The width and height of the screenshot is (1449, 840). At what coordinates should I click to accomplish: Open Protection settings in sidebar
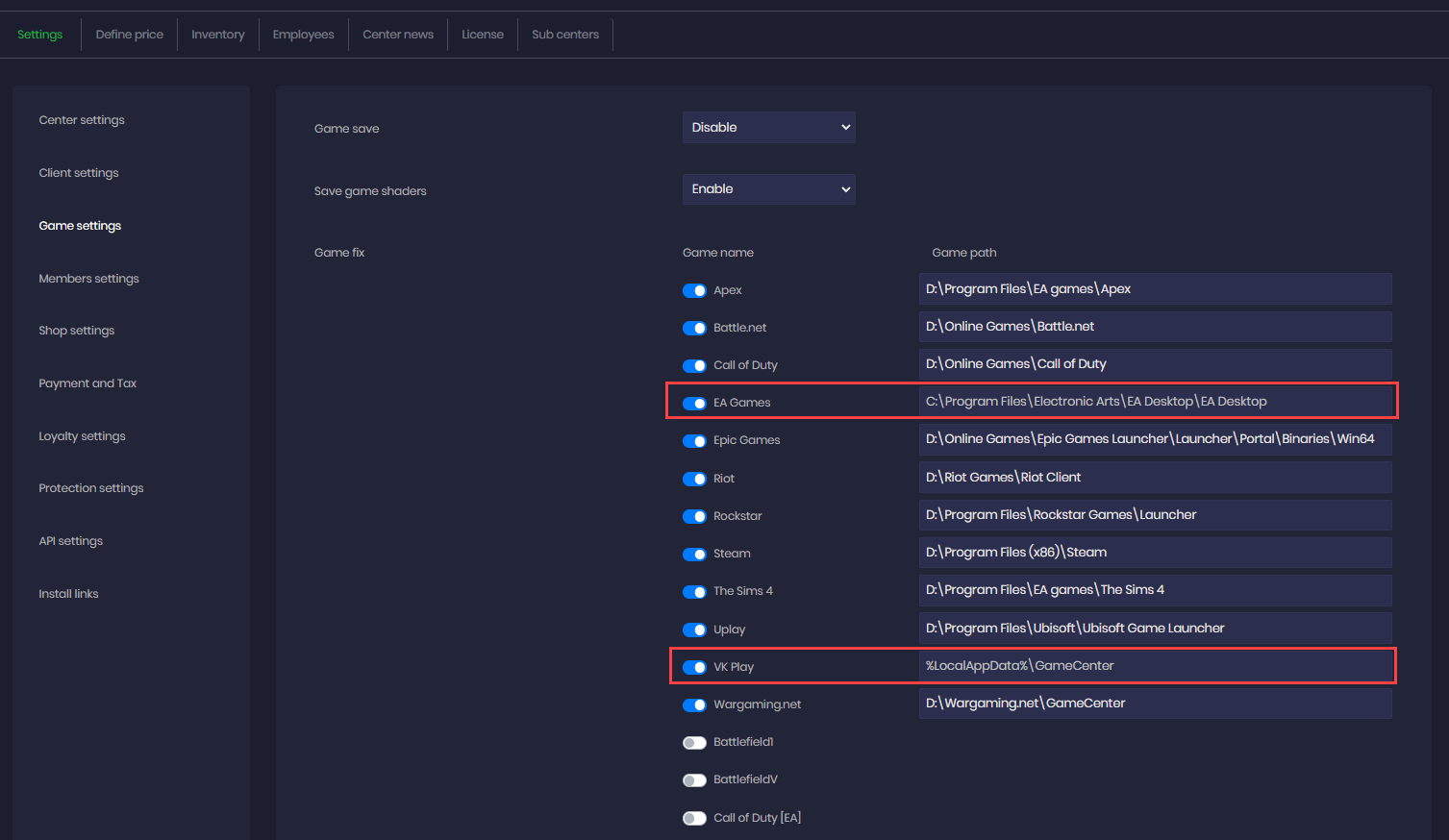(91, 488)
